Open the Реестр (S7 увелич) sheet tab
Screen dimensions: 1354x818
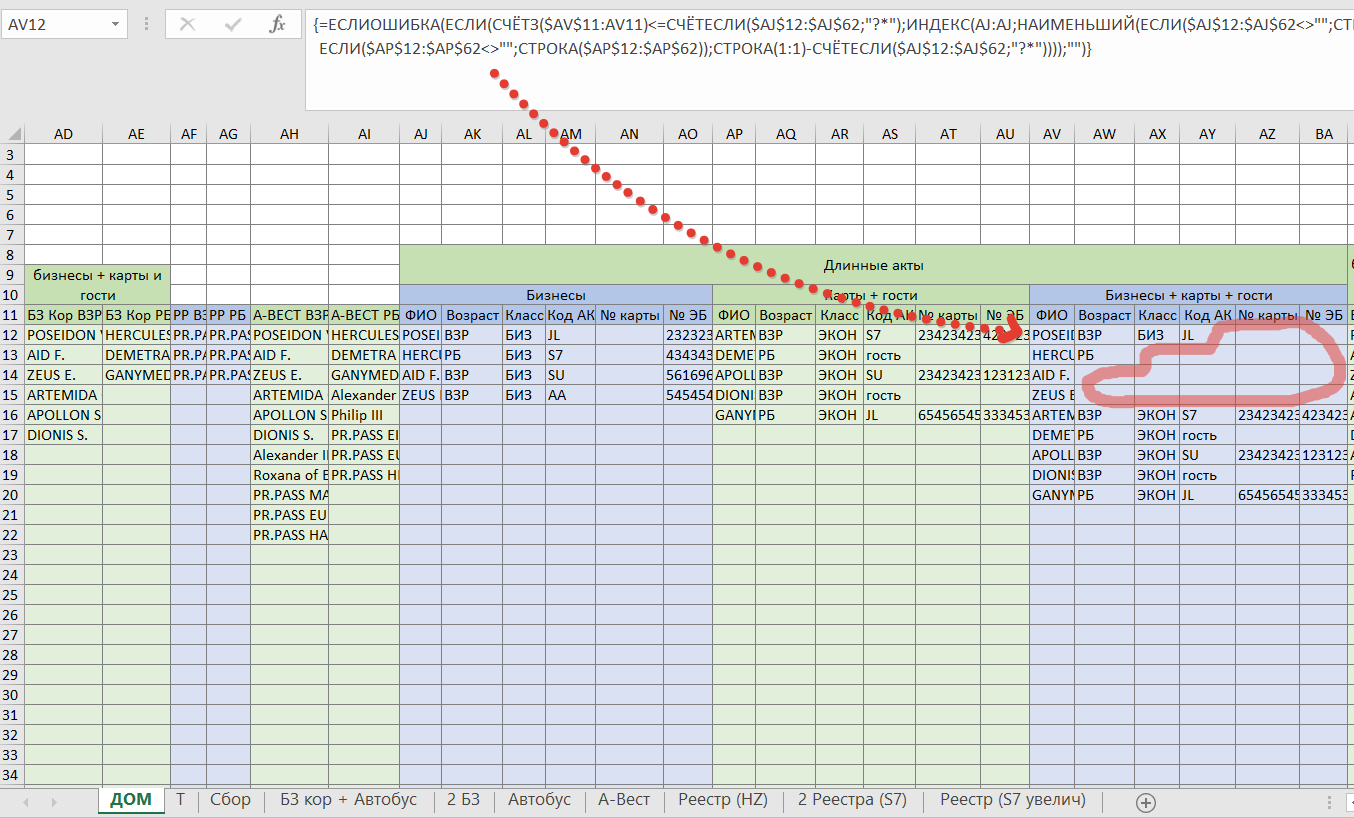[x=1012, y=800]
